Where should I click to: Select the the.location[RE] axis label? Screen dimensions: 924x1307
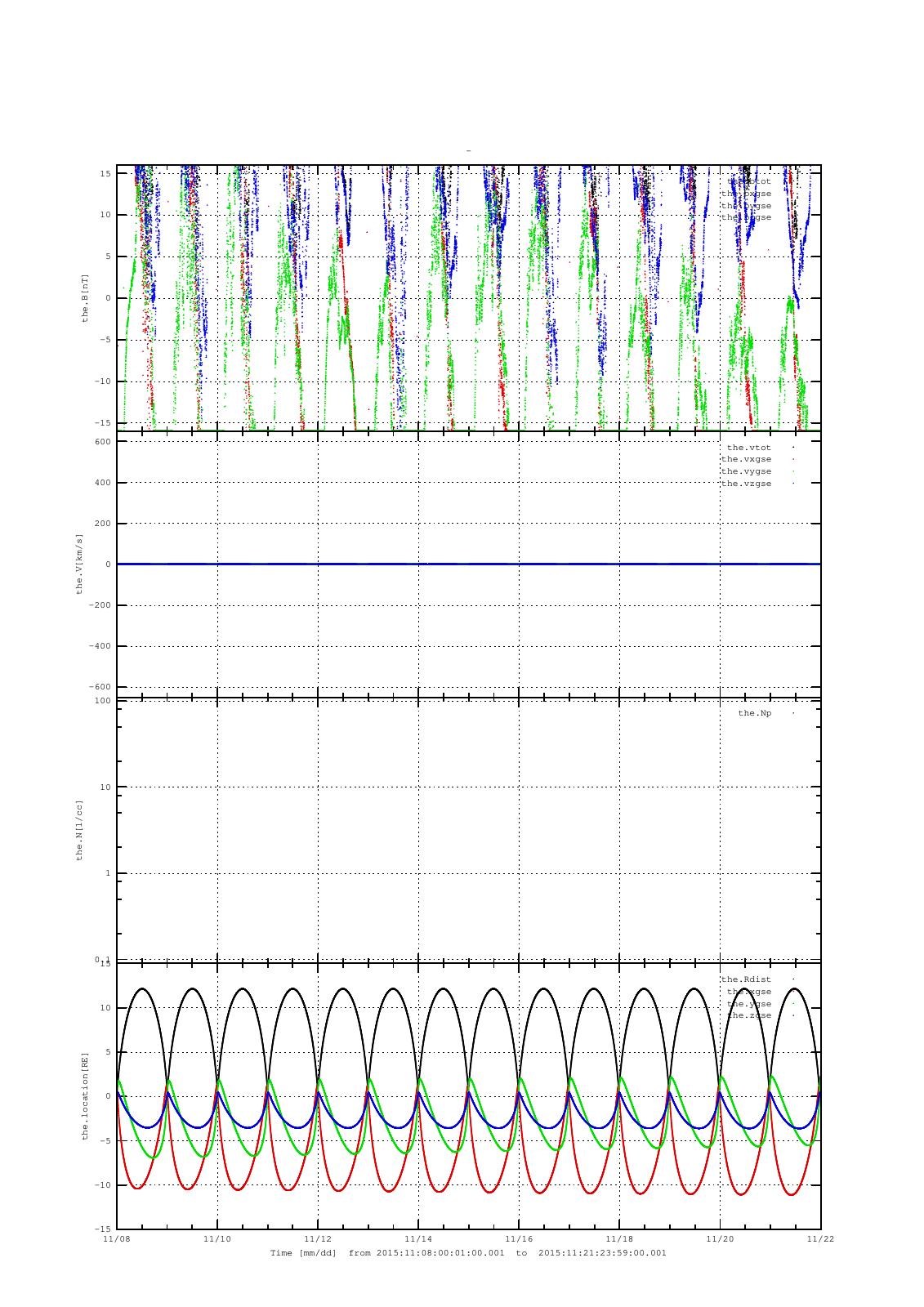pos(84,1095)
